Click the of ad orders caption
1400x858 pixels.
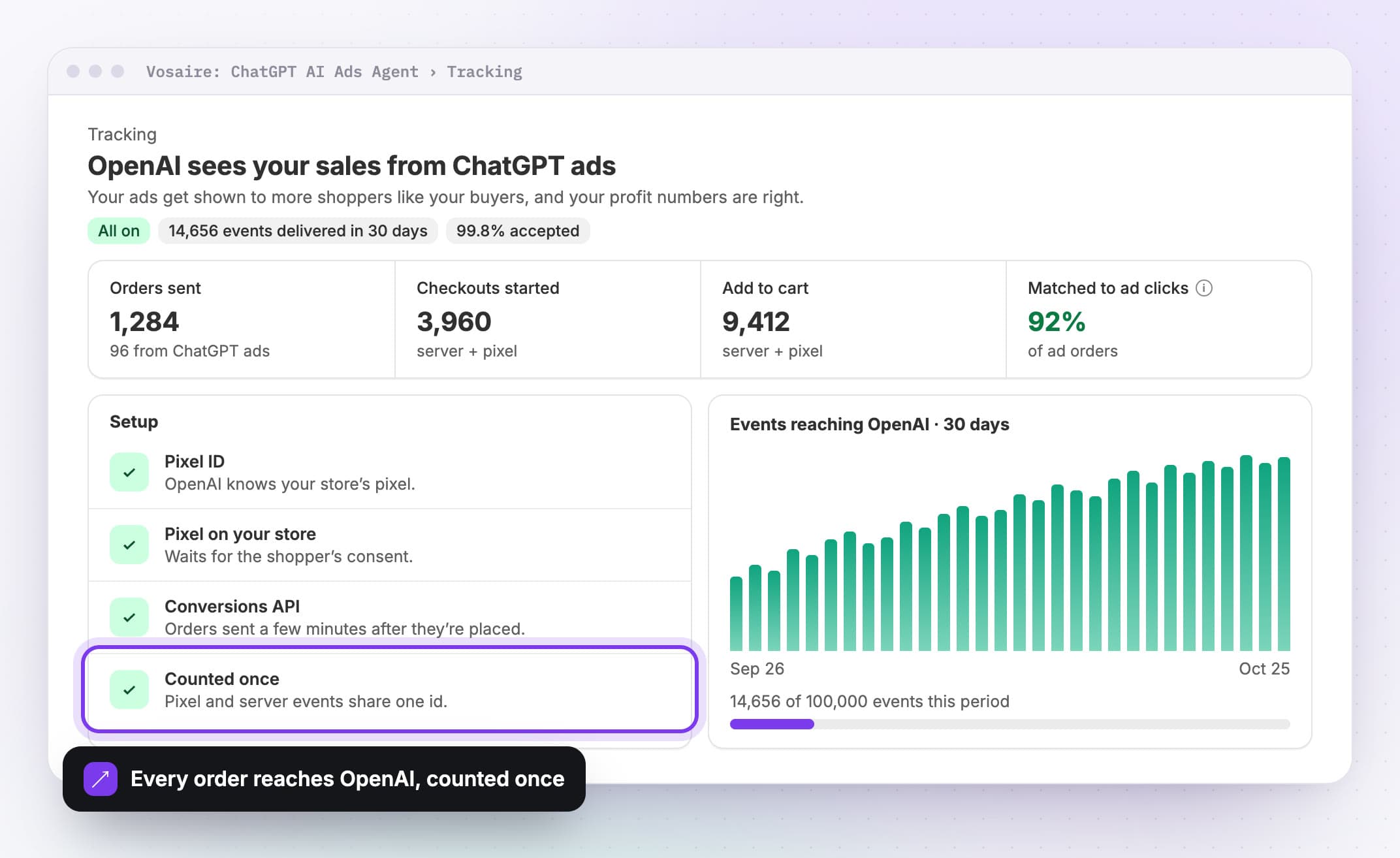point(1073,351)
